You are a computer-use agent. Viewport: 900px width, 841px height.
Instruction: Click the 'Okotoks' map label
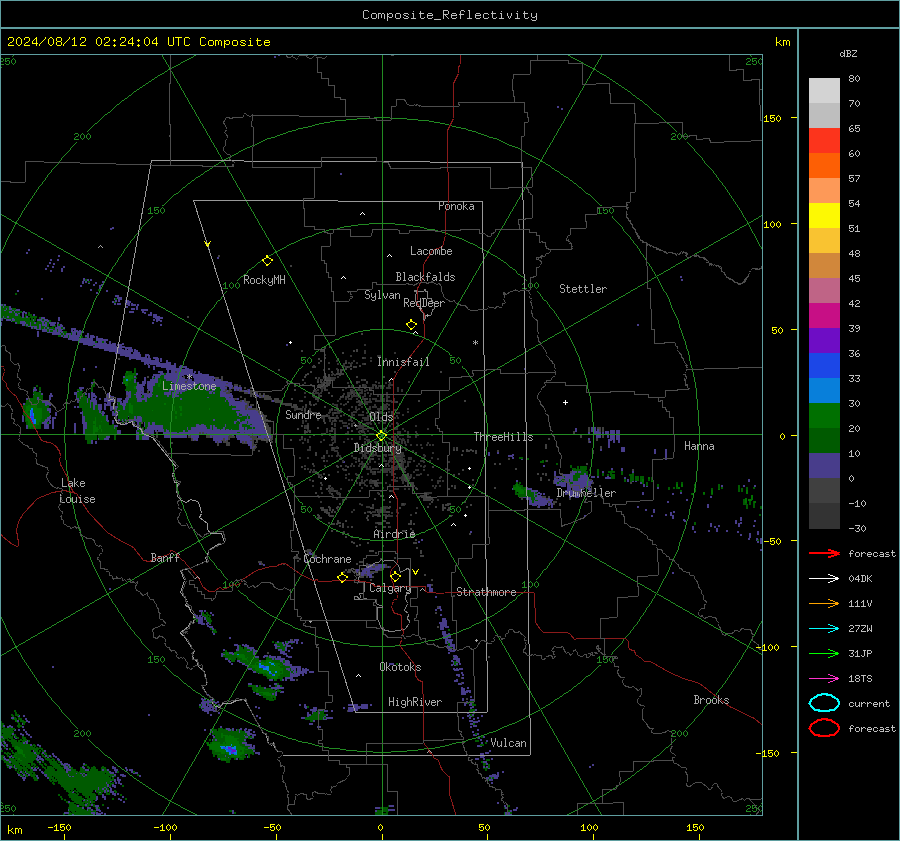coord(400,667)
